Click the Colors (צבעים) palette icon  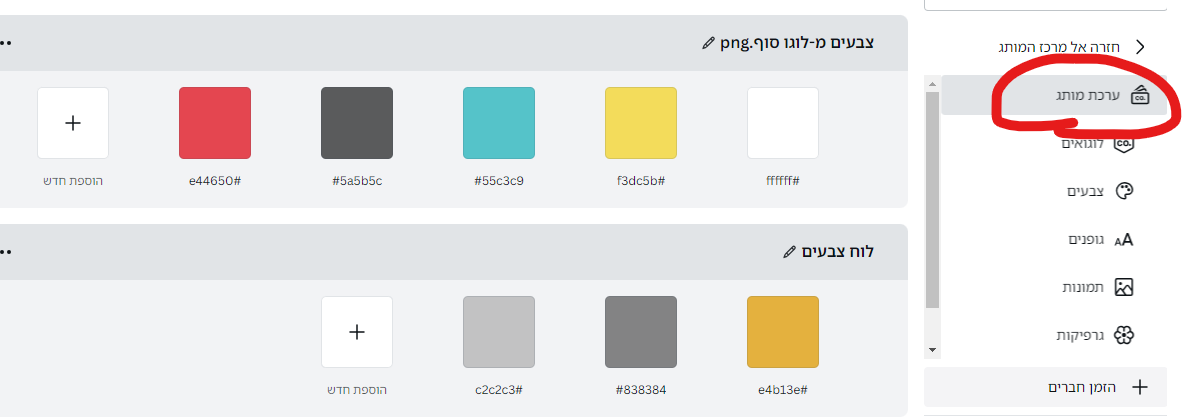(1124, 191)
